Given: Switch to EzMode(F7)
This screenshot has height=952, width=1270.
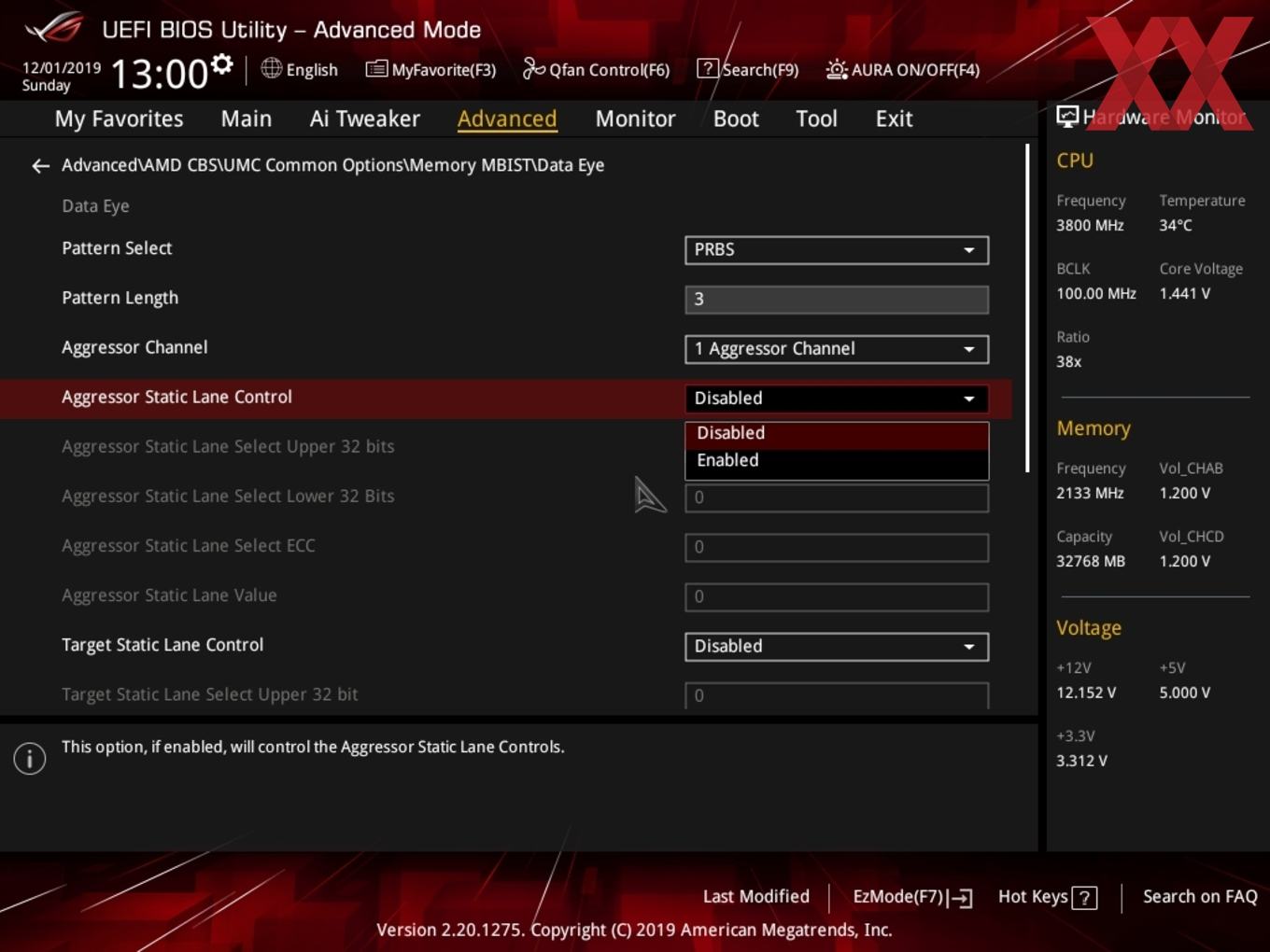Looking at the screenshot, I should 912,897.
